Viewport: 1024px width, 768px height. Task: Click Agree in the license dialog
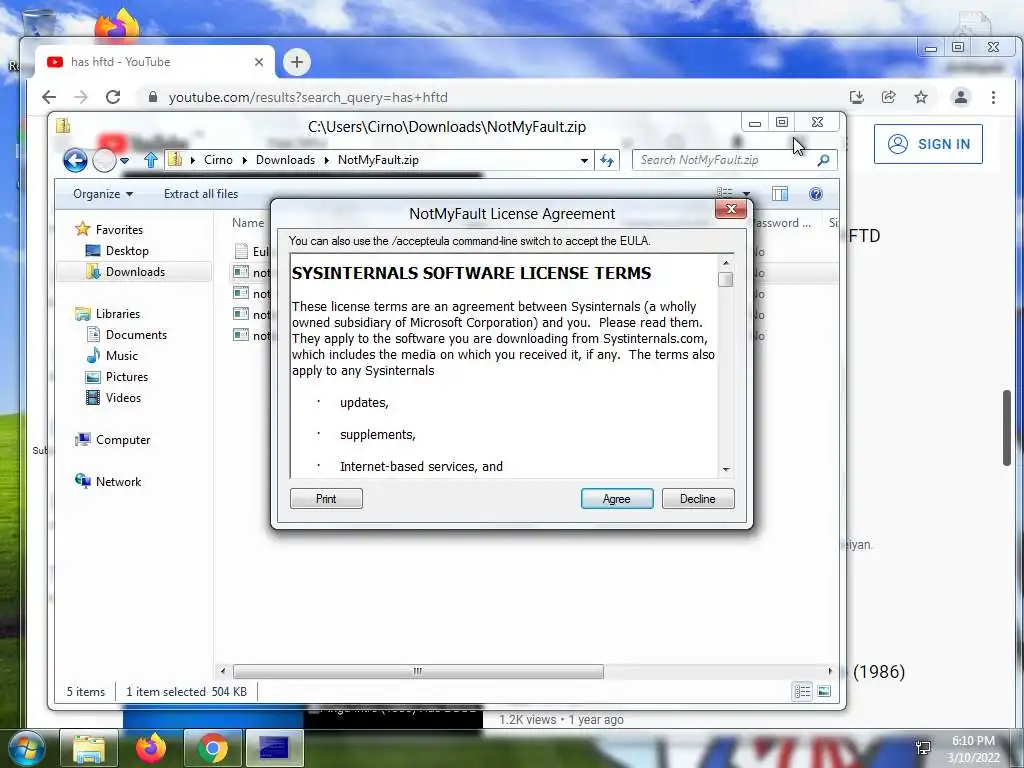coord(616,498)
